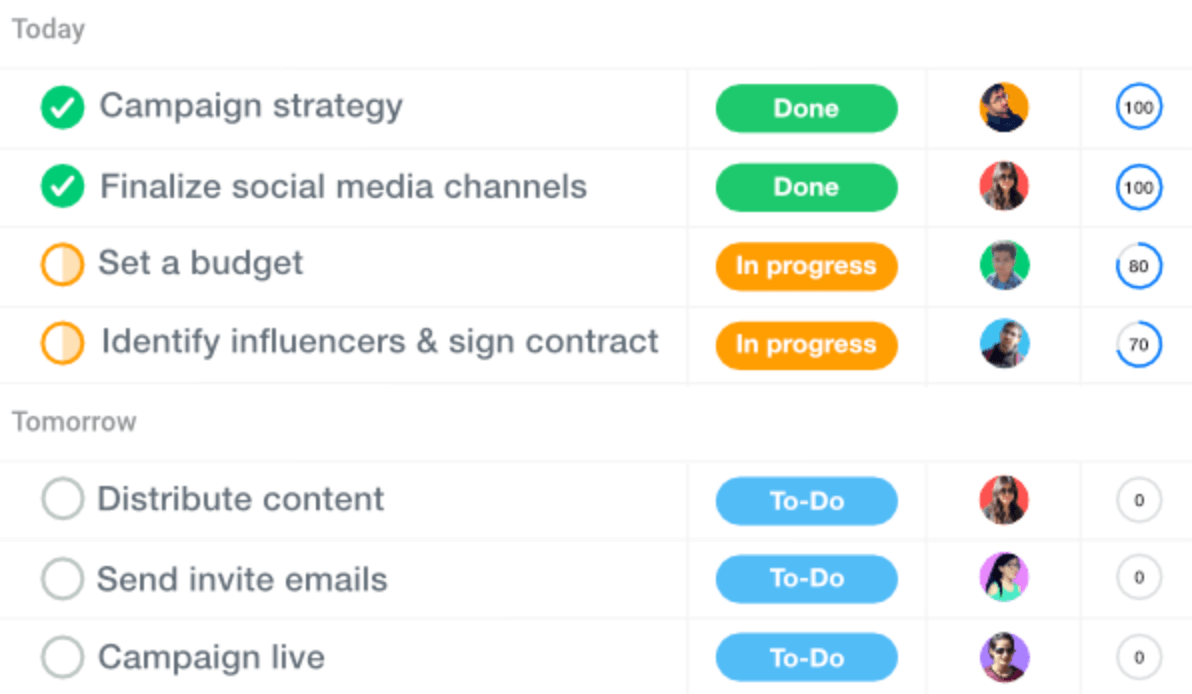
Task: Adjust the 80 percent progress on Set a budget
Action: (1139, 265)
